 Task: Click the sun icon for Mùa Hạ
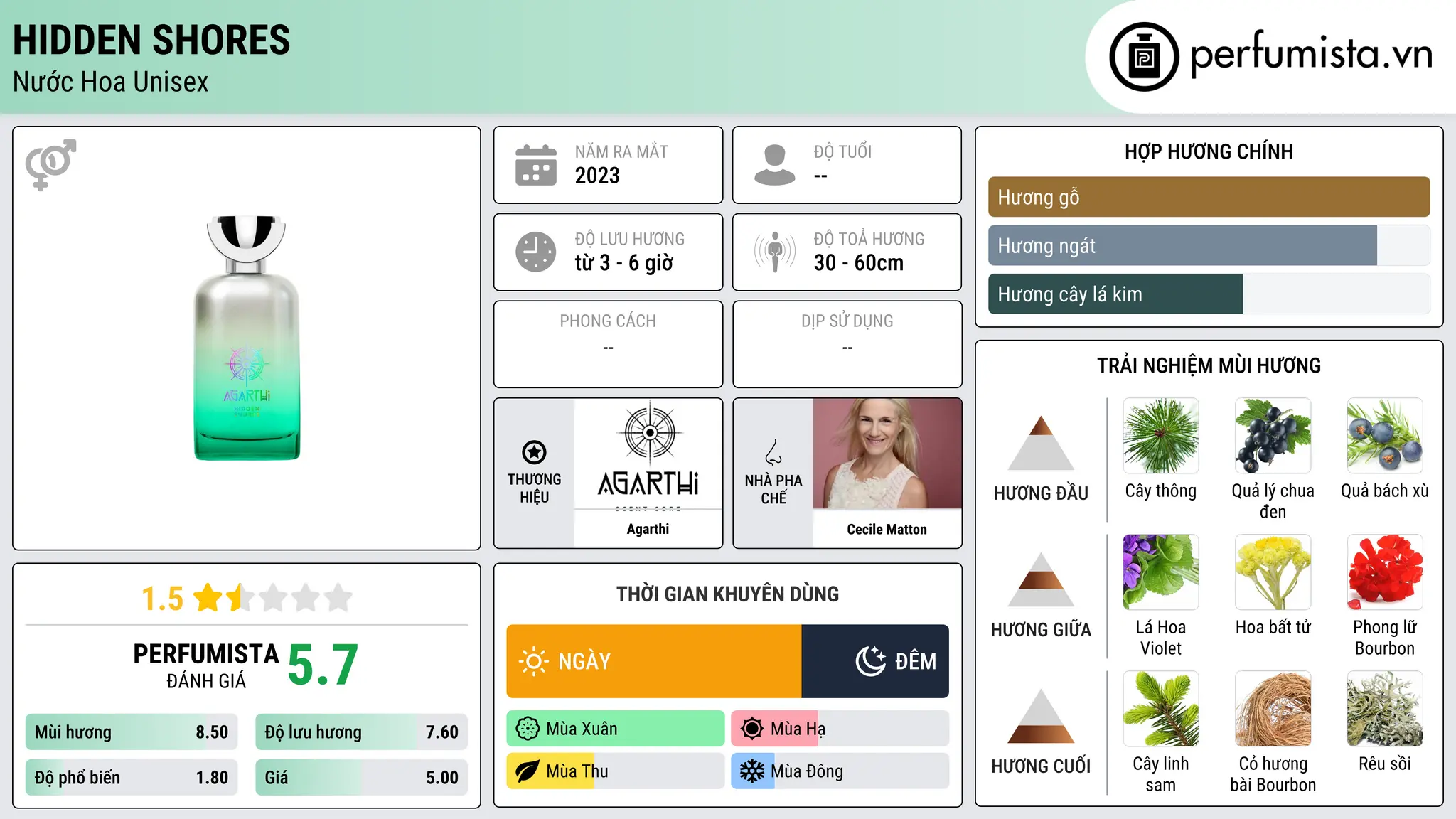point(752,729)
